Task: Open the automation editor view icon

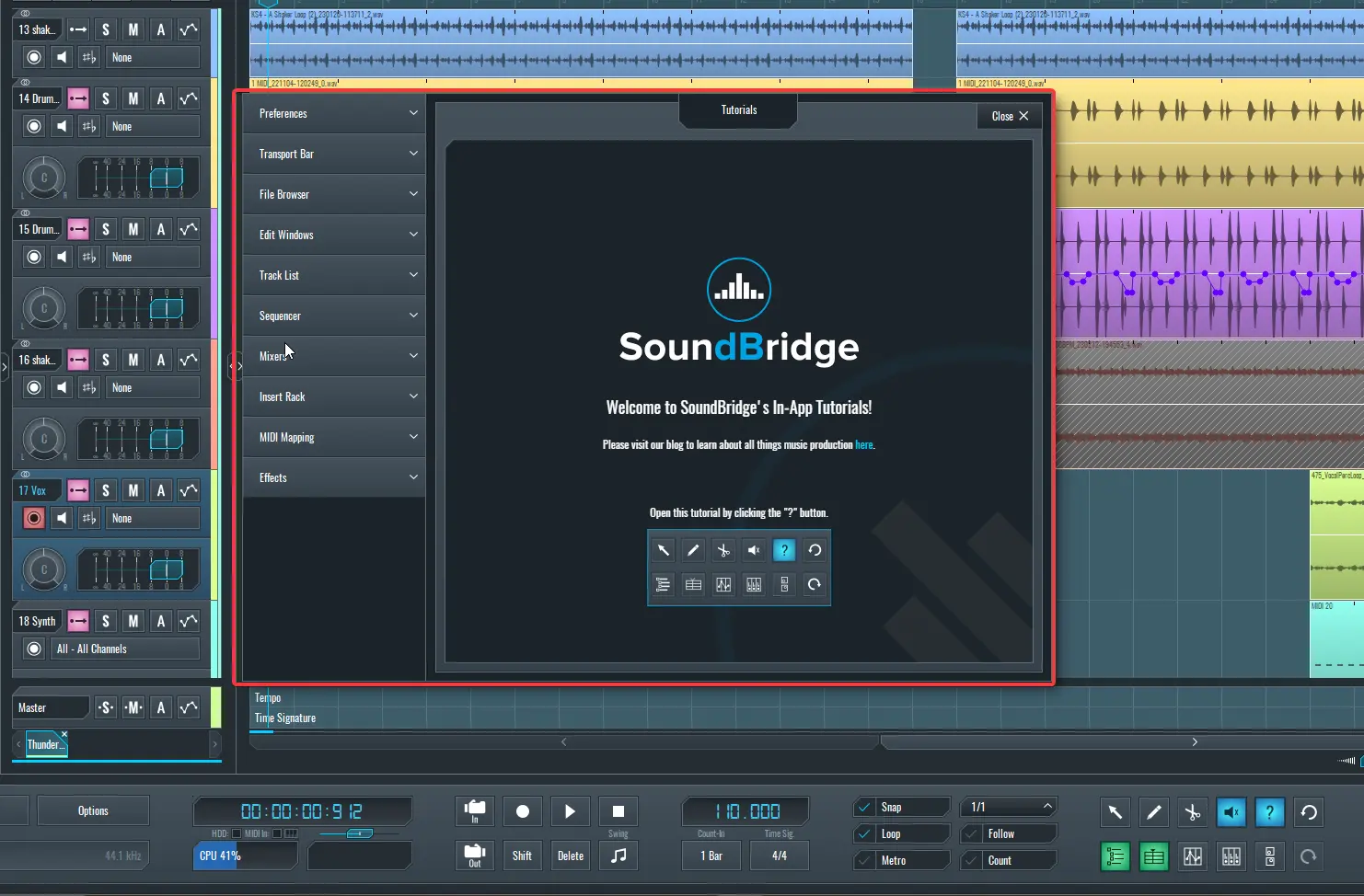Action: coord(1193,857)
